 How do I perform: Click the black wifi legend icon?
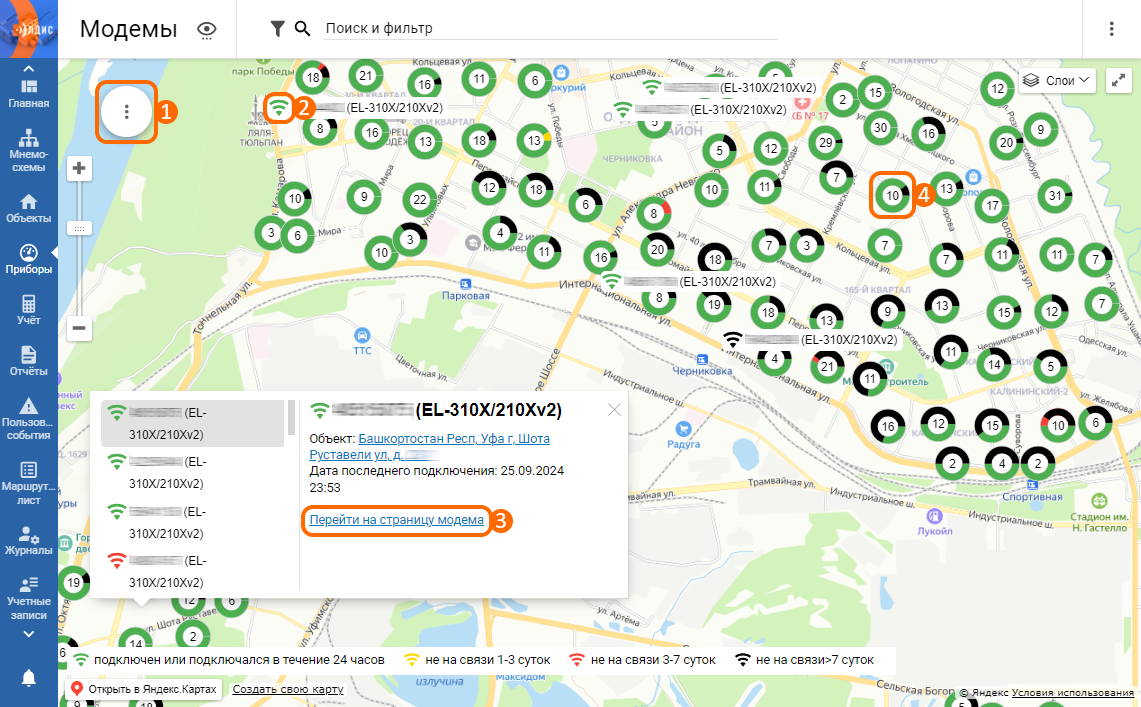tap(742, 660)
